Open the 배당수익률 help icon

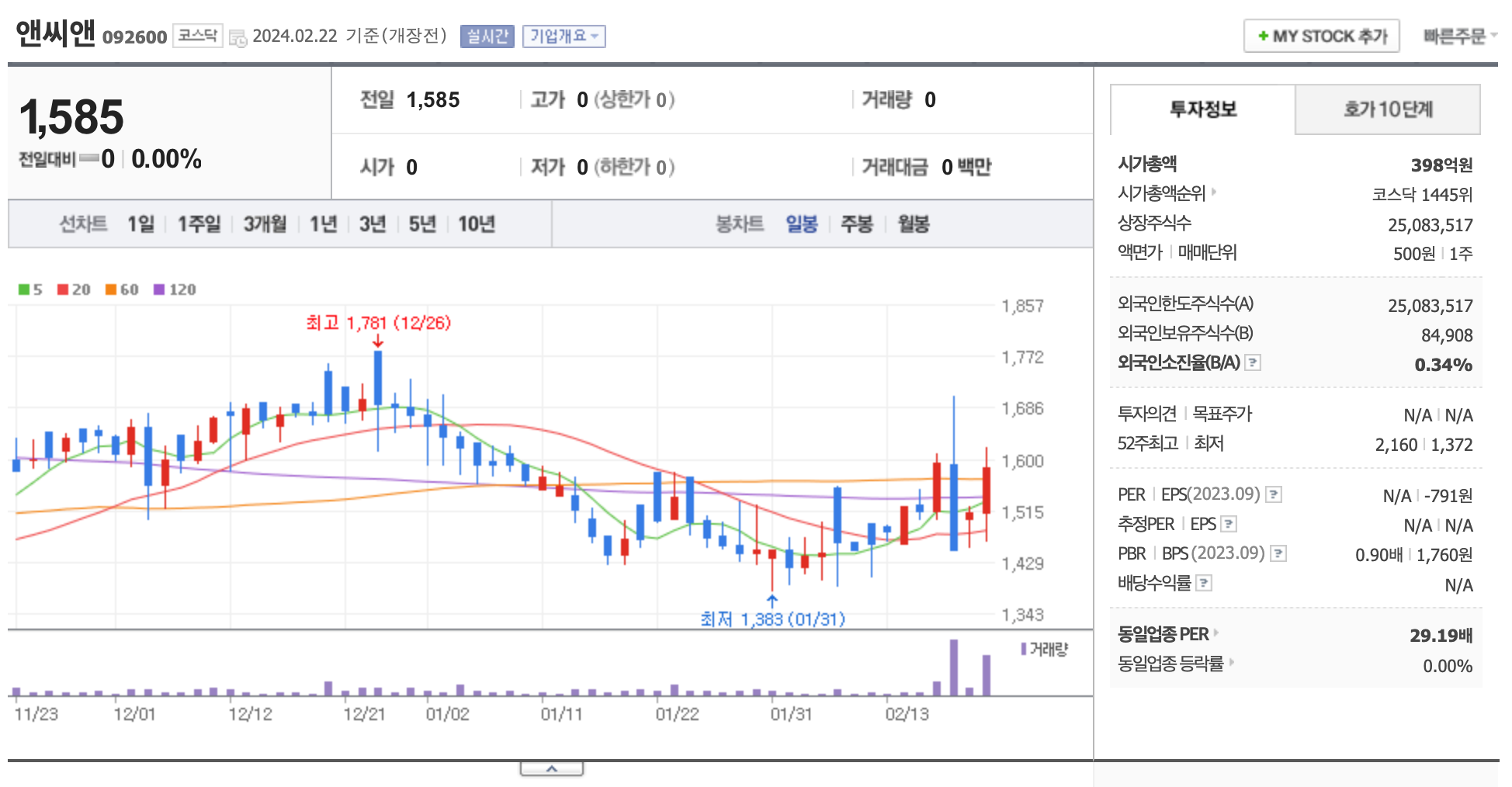pyautogui.click(x=1205, y=583)
